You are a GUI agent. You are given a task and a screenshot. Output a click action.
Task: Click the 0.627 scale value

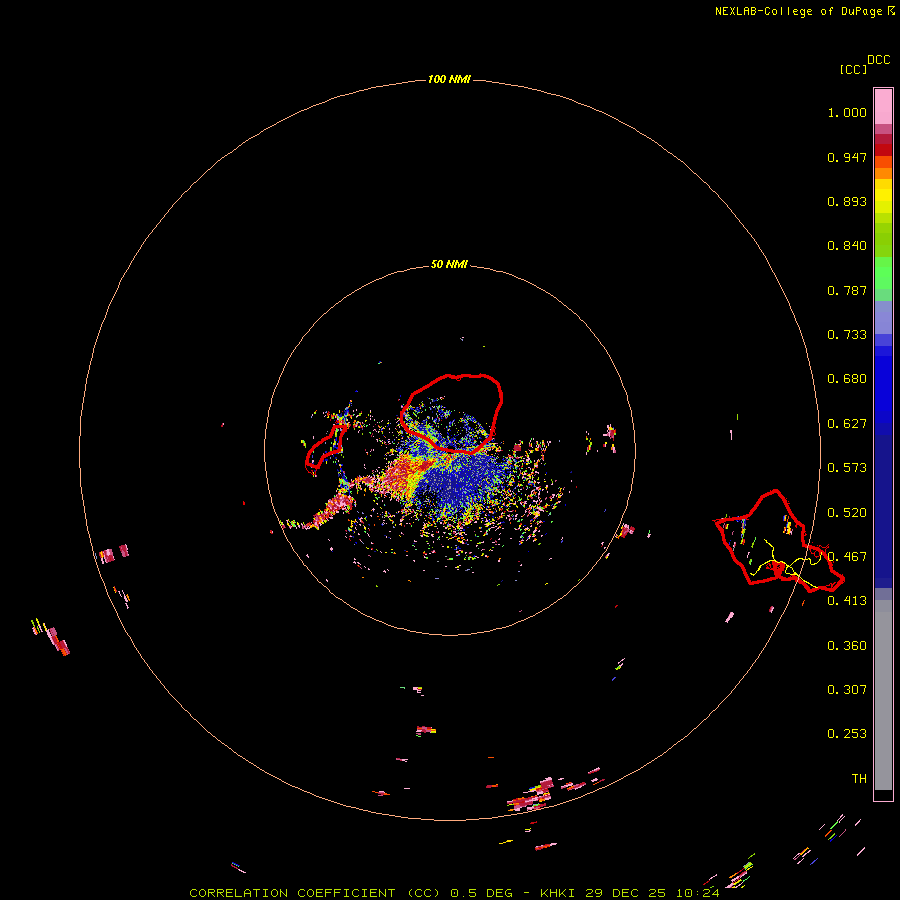pos(847,424)
